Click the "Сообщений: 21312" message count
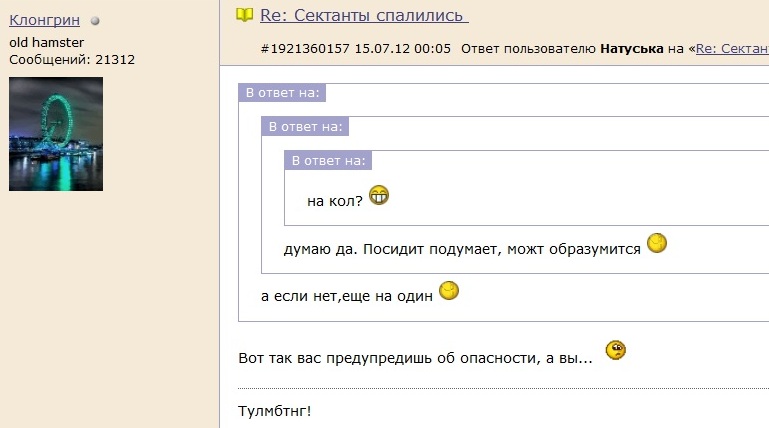Image resolution: width=769 pixels, height=428 pixels. point(72,60)
